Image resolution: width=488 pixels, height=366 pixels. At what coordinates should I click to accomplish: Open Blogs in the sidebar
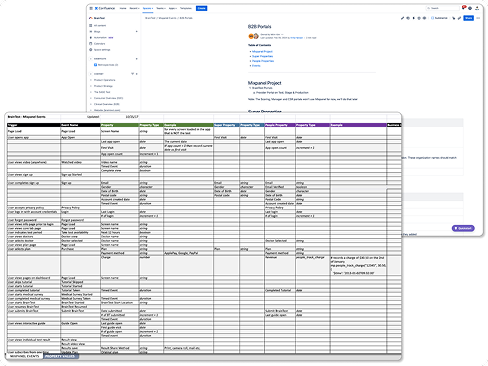click(95, 32)
